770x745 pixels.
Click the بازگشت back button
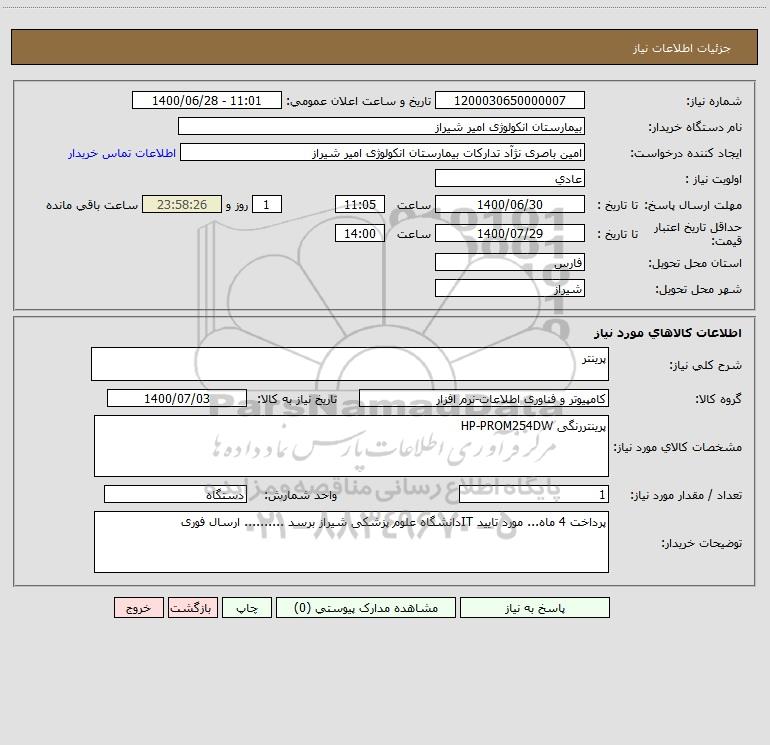point(192,607)
